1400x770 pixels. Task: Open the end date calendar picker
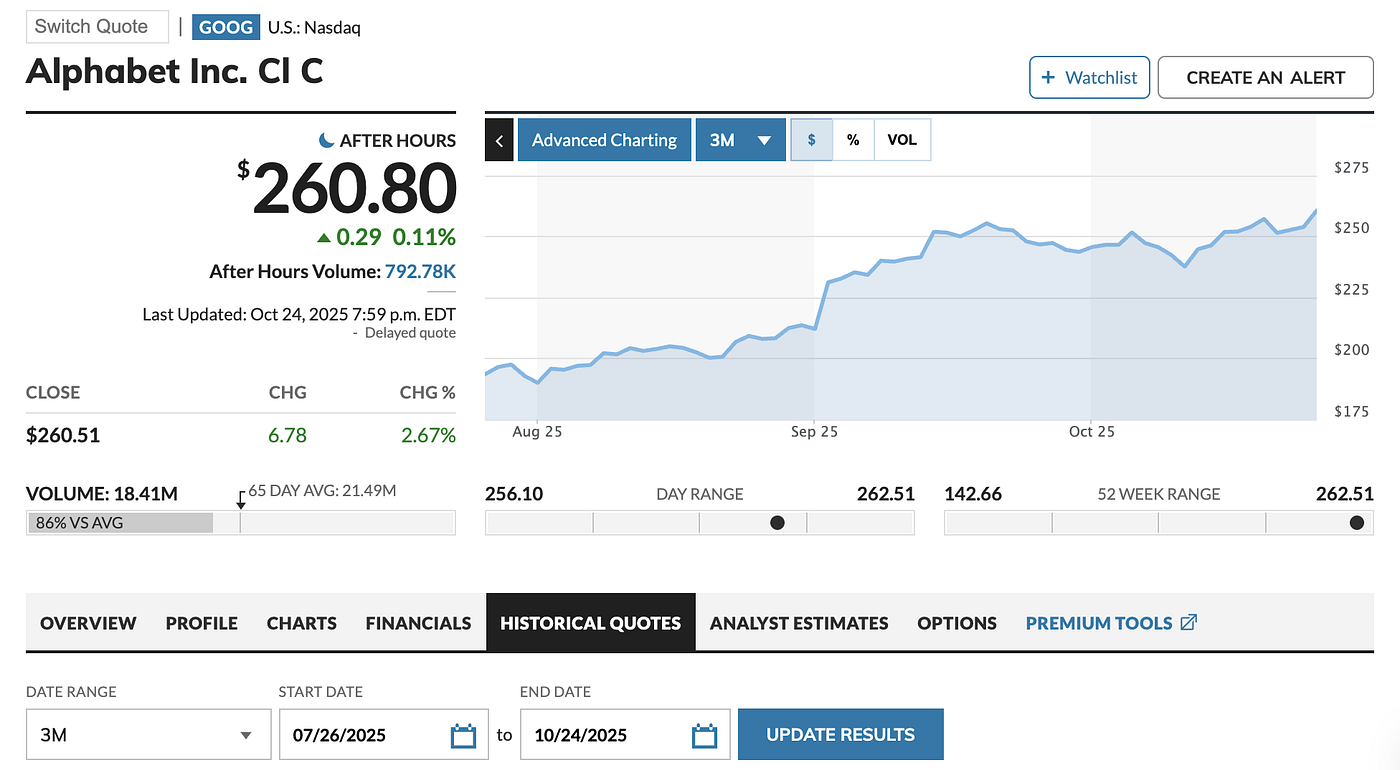705,734
